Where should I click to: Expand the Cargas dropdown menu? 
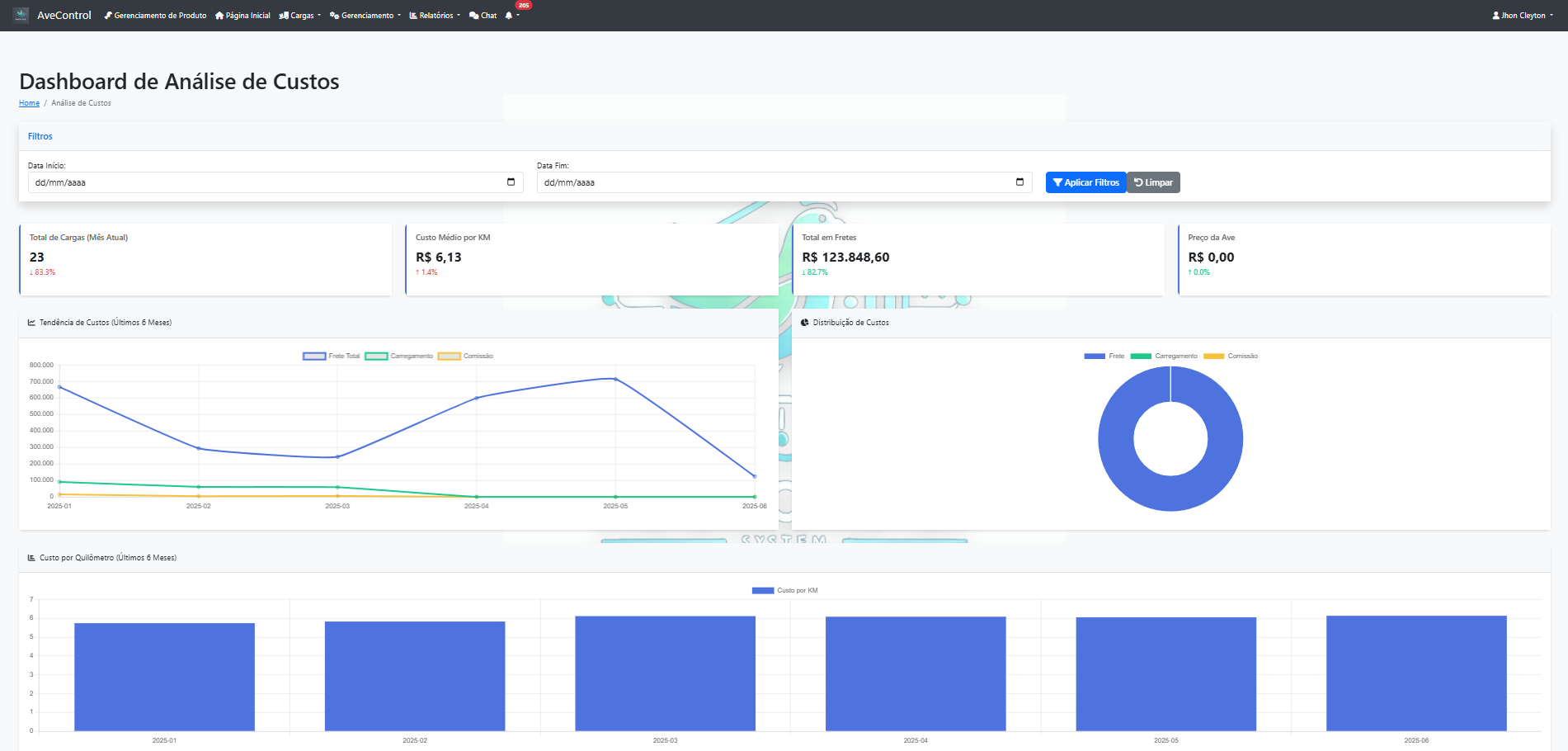pos(301,16)
